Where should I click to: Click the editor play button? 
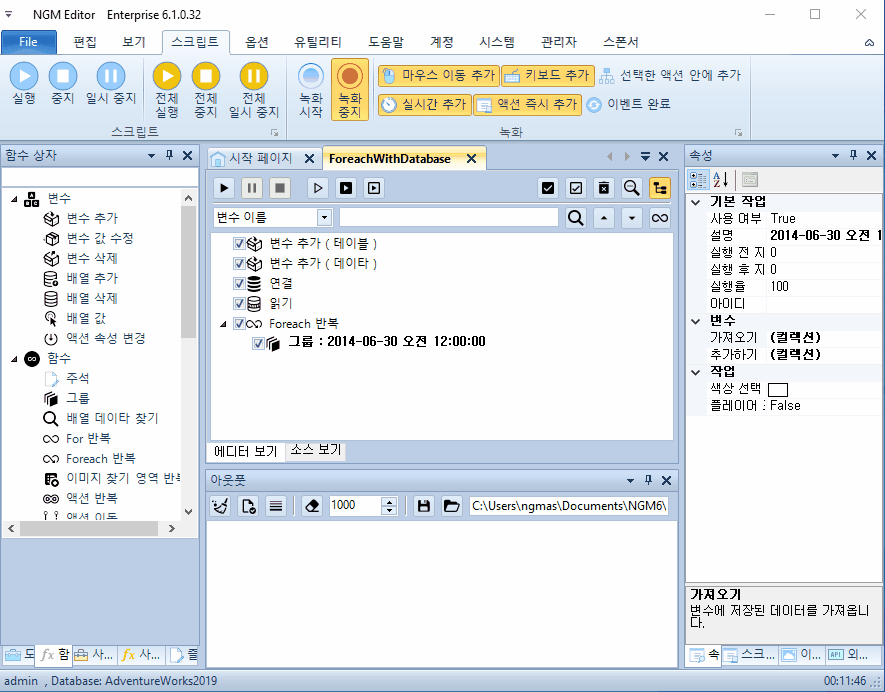point(224,188)
